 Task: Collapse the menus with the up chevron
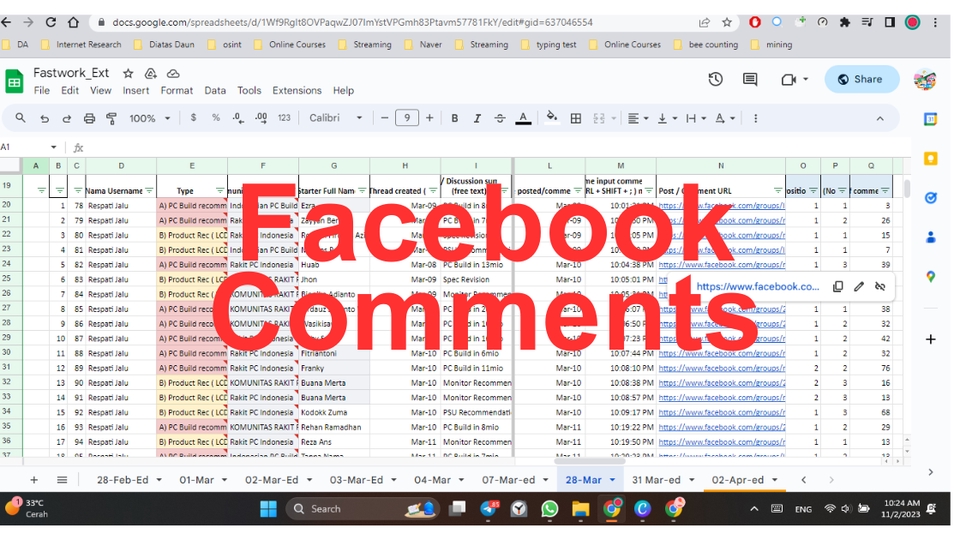click(880, 118)
